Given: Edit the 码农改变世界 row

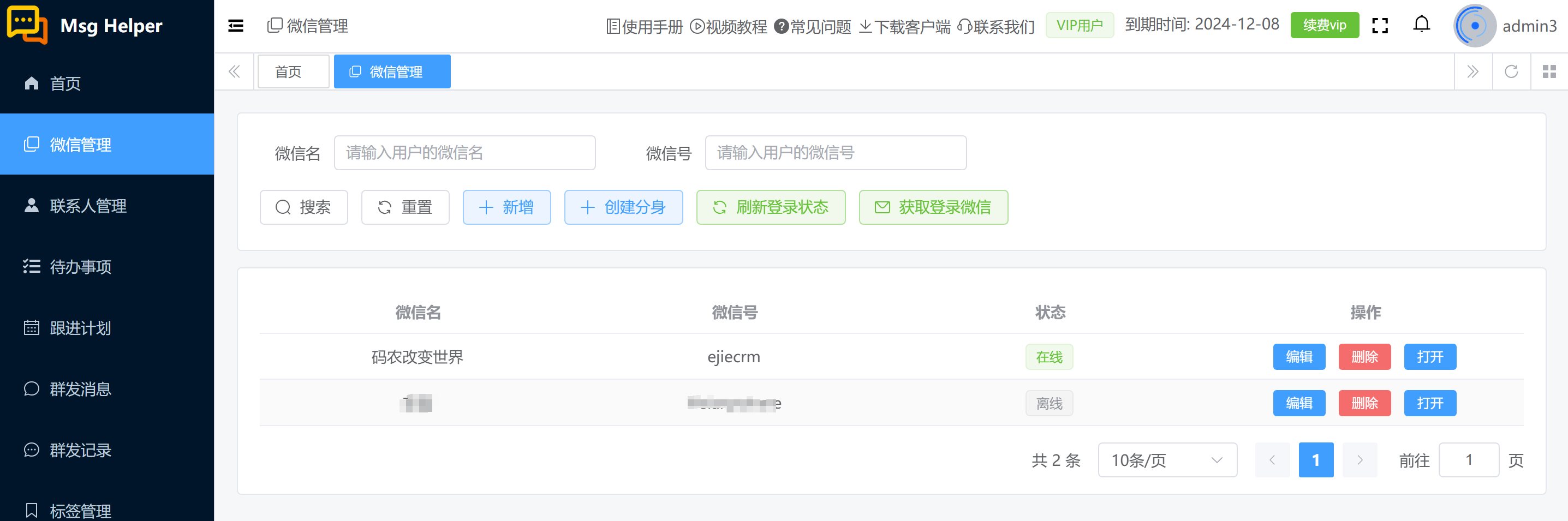Looking at the screenshot, I should [1299, 357].
